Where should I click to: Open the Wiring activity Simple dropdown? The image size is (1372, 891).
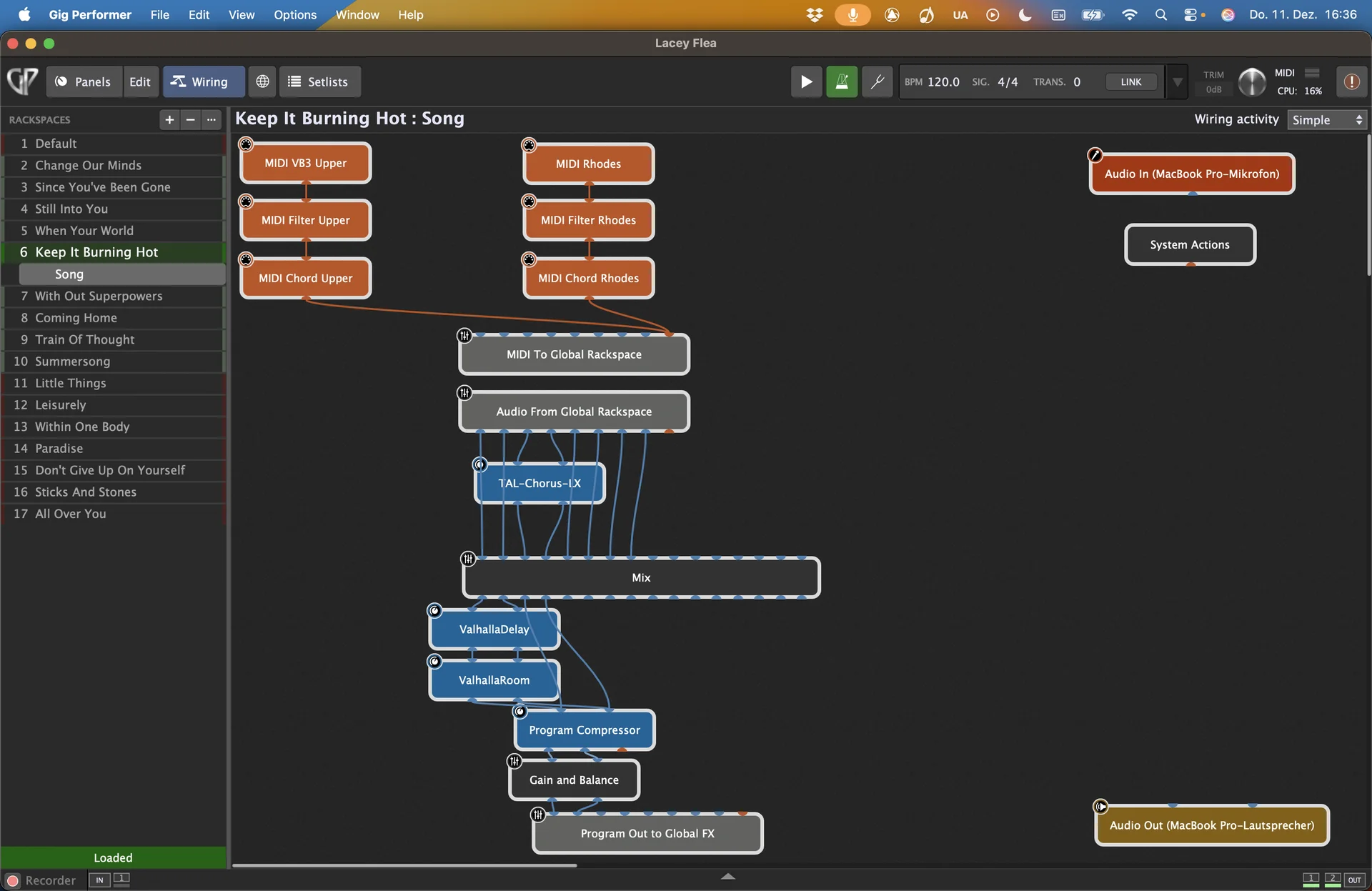[1327, 119]
